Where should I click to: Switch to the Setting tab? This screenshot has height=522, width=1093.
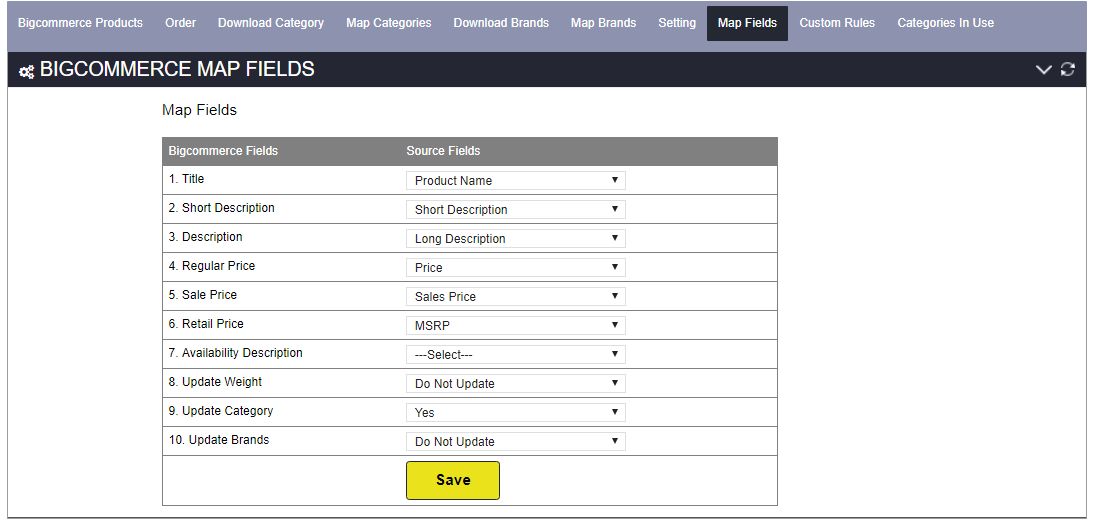(x=677, y=23)
